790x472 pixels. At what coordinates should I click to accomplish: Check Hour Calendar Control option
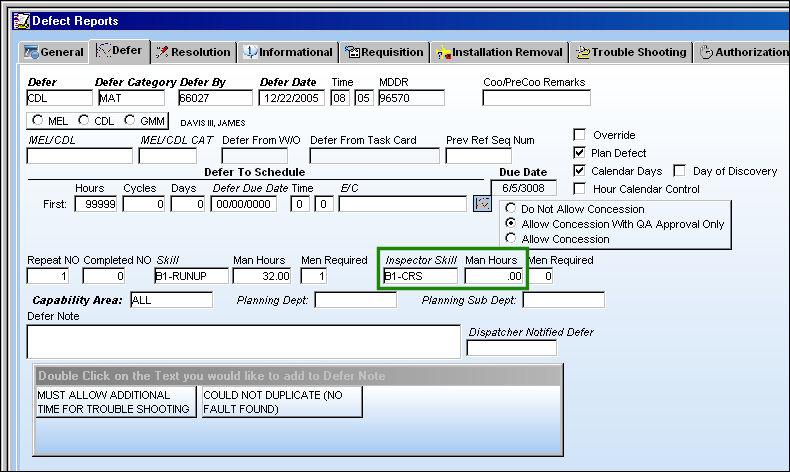(579, 189)
